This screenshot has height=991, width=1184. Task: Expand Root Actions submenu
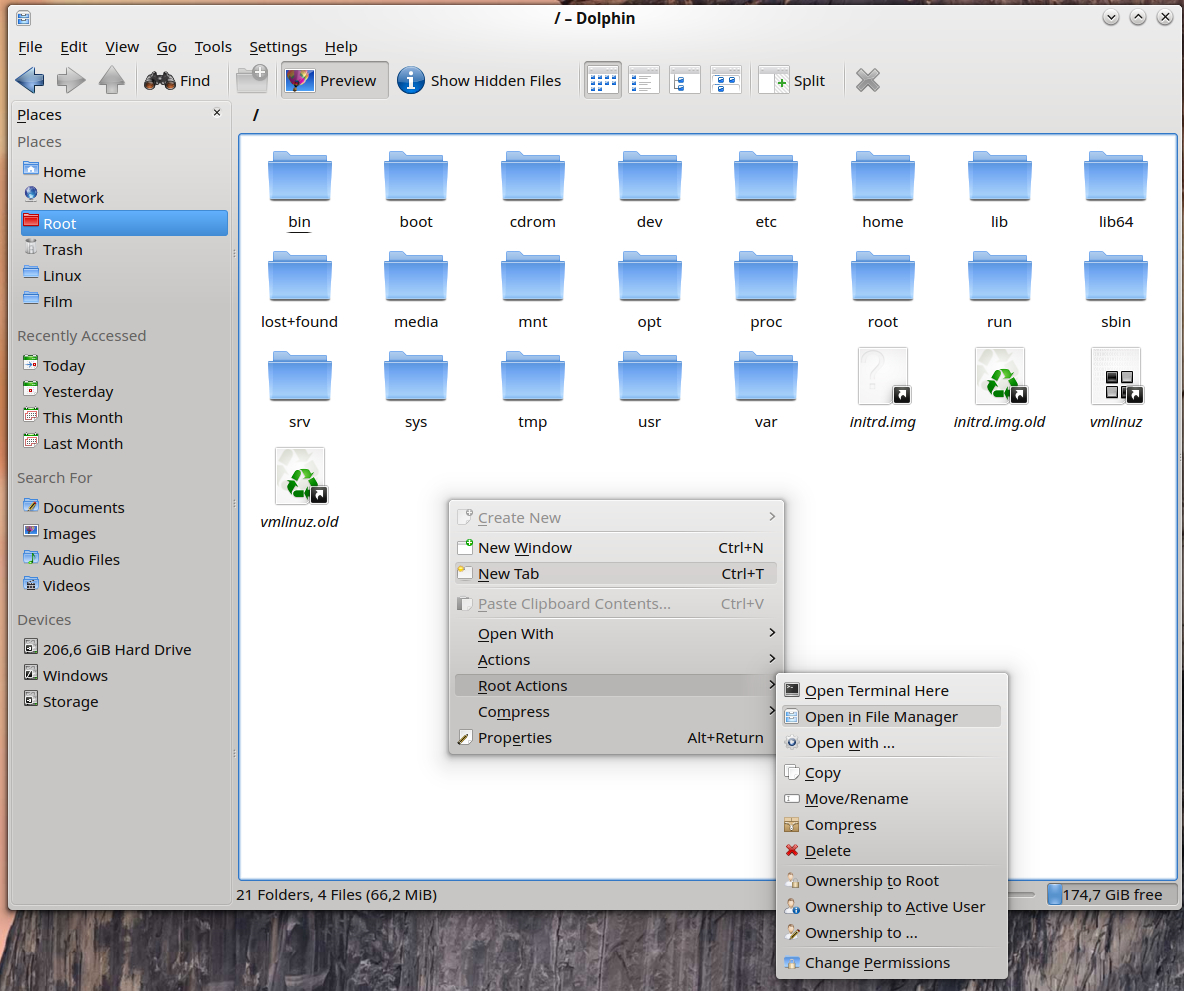tap(616, 686)
